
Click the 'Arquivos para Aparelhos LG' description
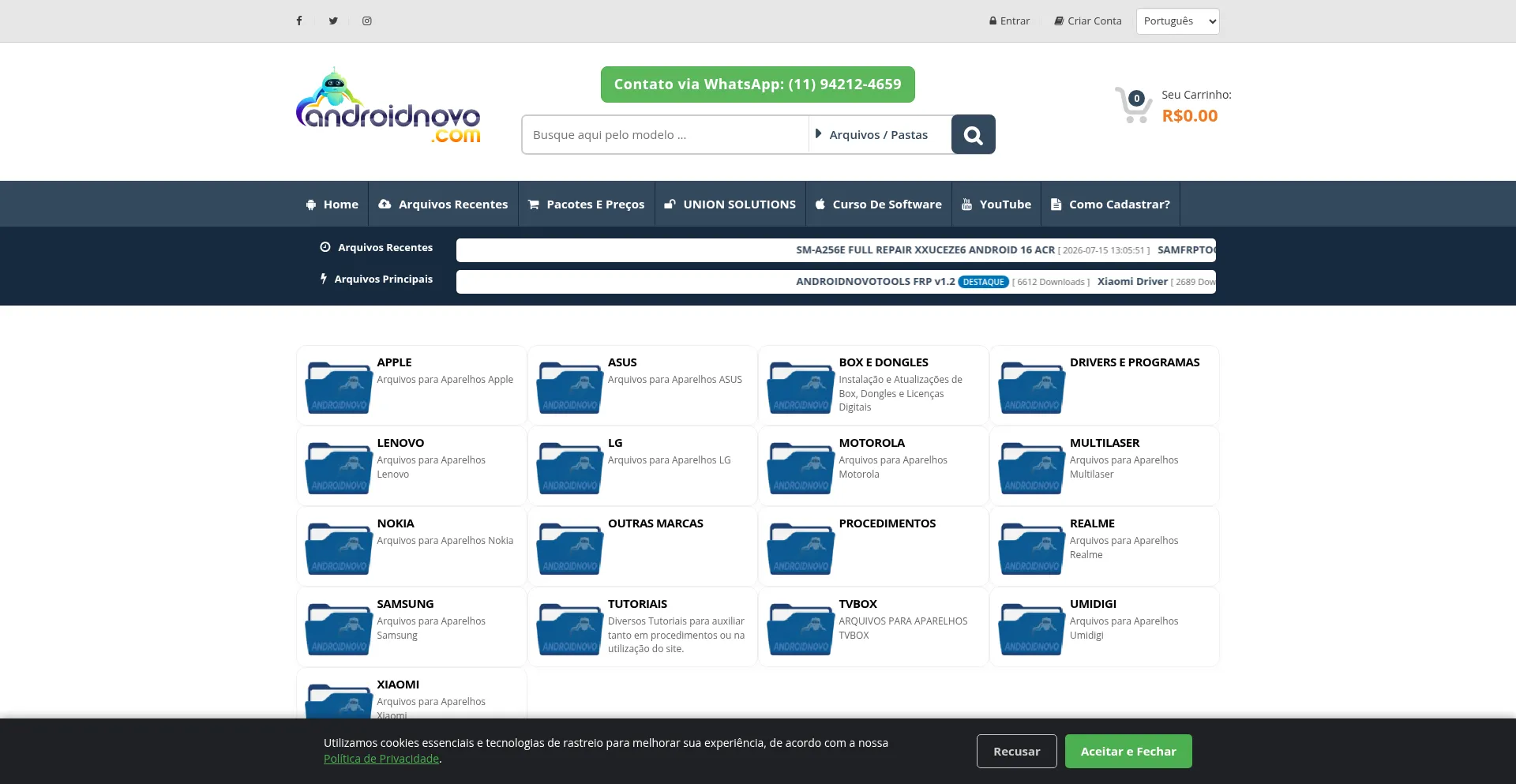click(670, 460)
